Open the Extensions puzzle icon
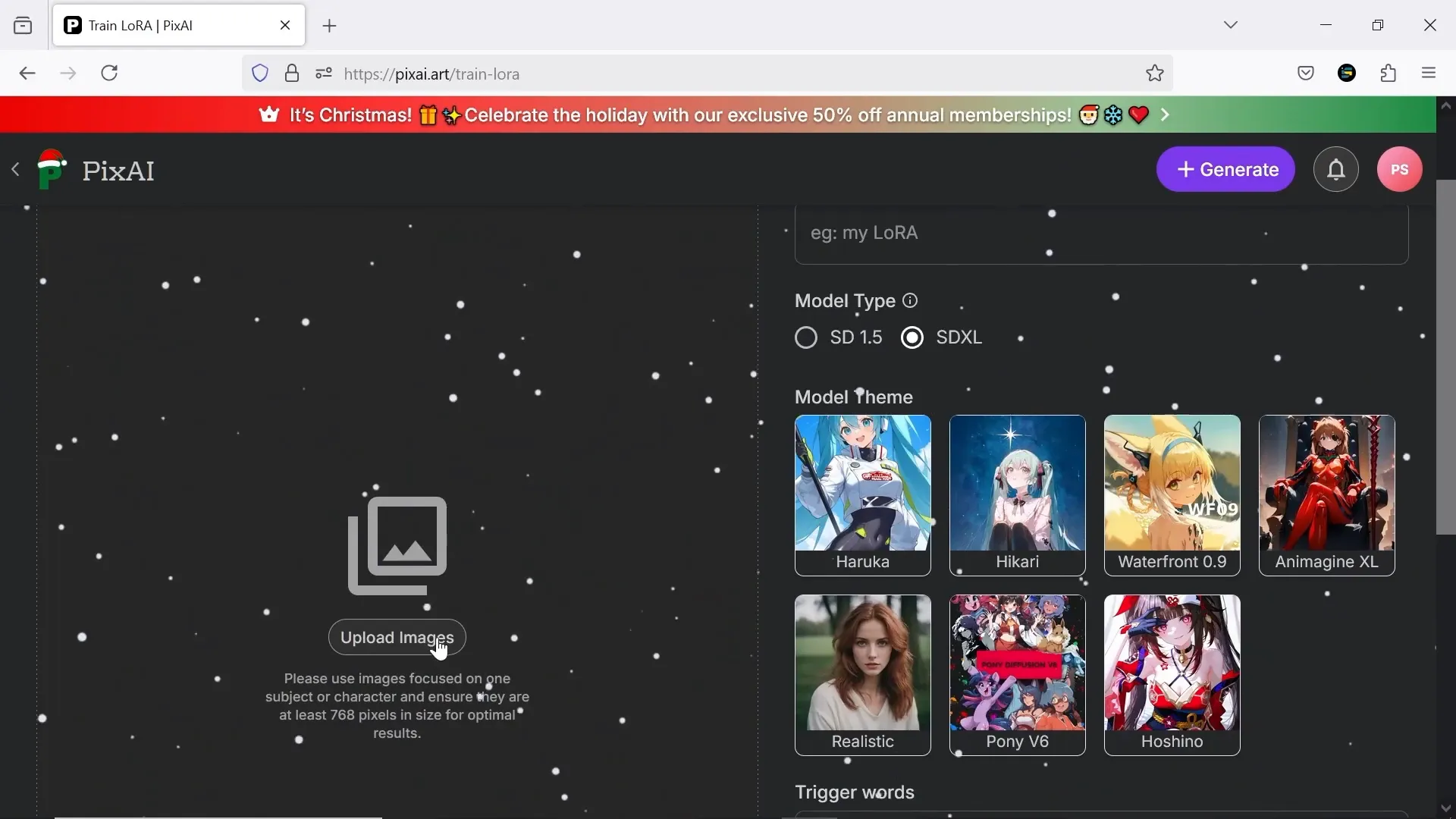The width and height of the screenshot is (1456, 819). [1389, 74]
